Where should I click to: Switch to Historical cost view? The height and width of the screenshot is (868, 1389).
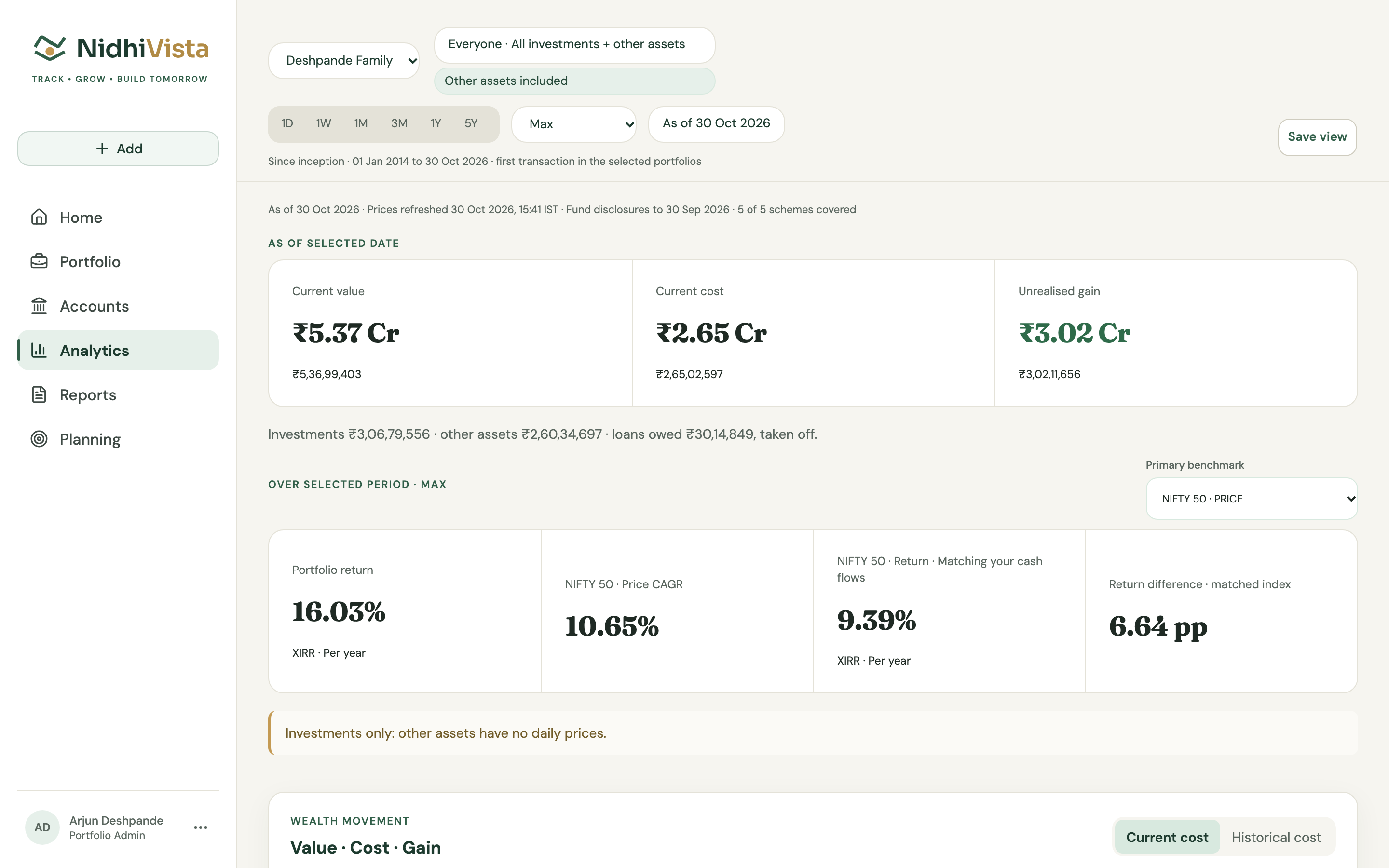point(1276,837)
